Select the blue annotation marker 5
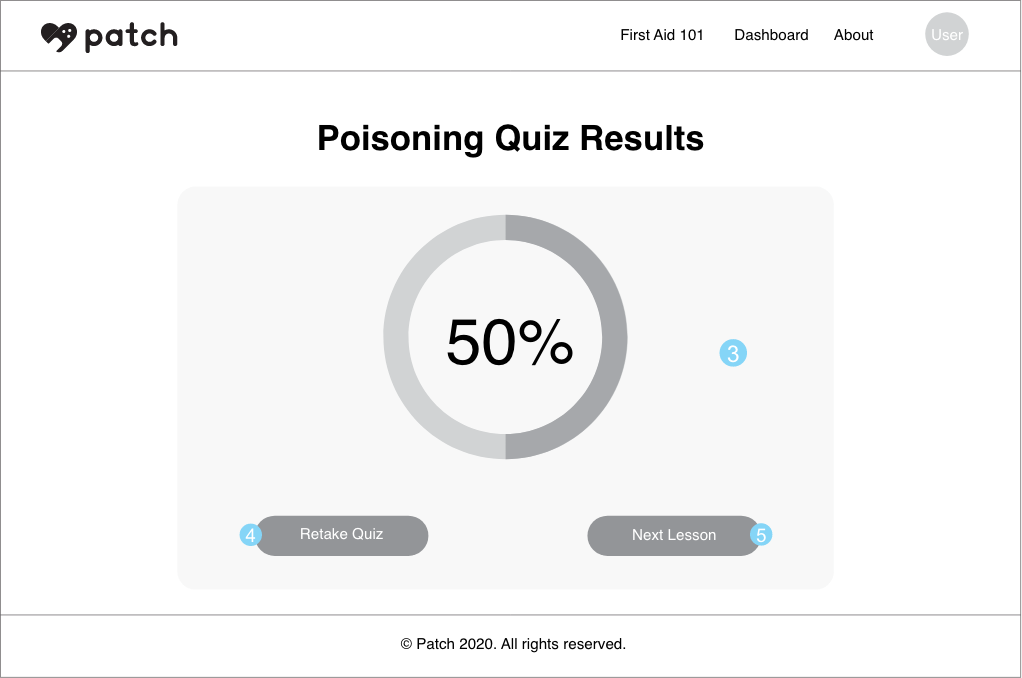This screenshot has height=678, width=1022. pyautogui.click(x=761, y=535)
